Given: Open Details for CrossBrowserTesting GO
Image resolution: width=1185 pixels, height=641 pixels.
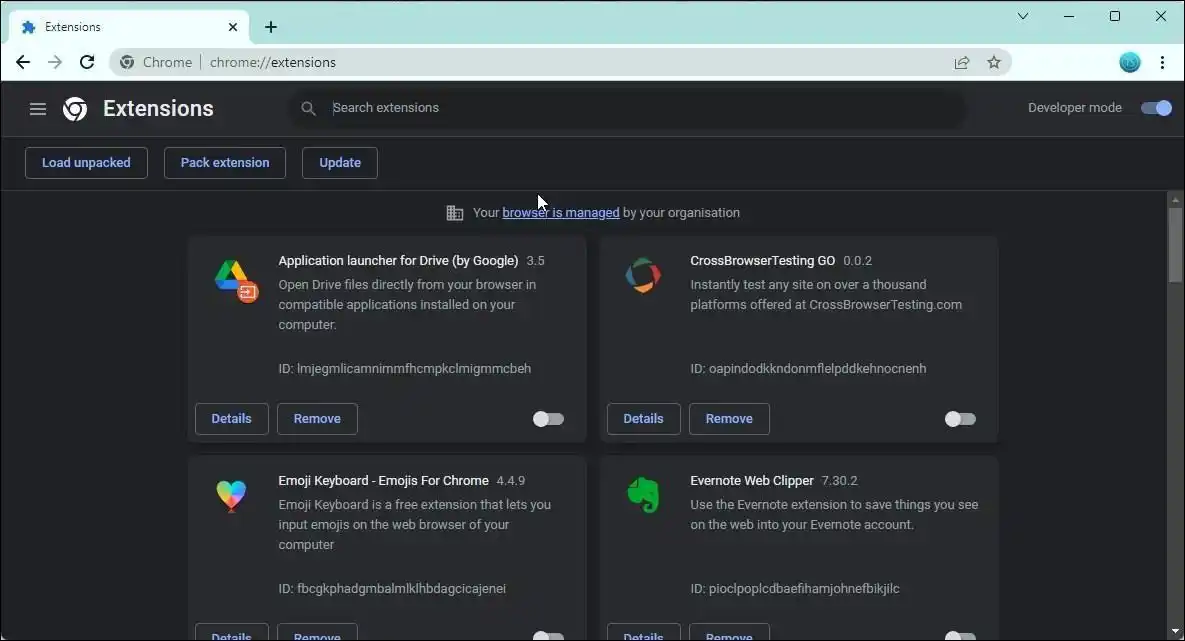Looking at the screenshot, I should pyautogui.click(x=643, y=419).
